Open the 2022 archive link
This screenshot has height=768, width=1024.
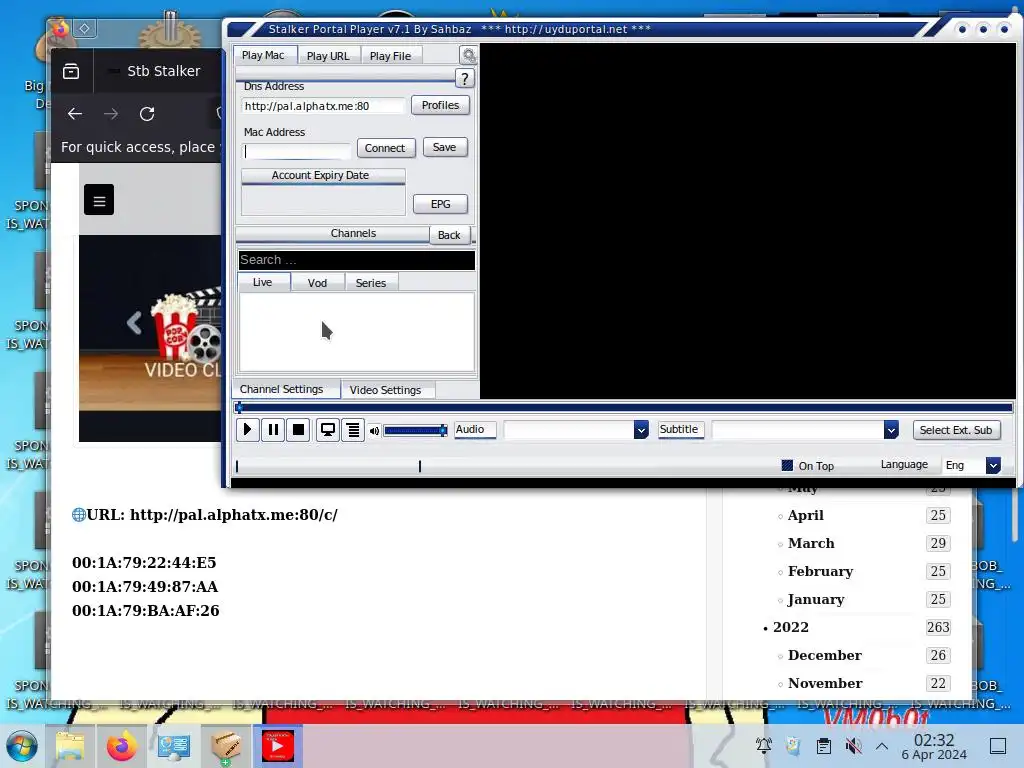[790, 627]
